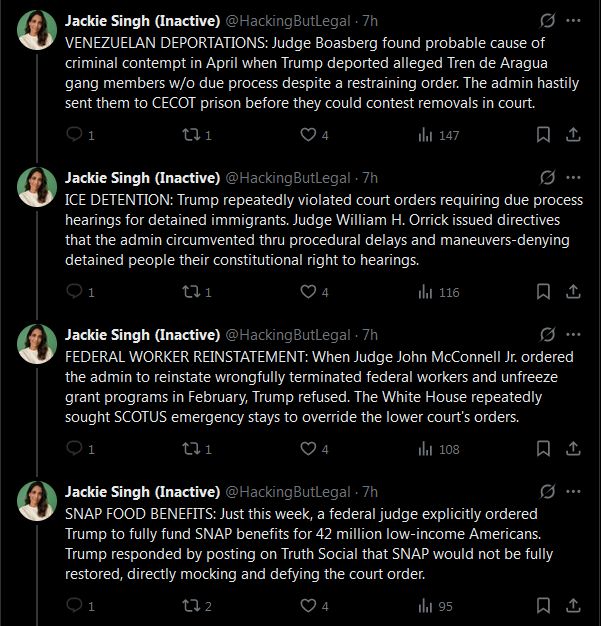601x626 pixels.
Task: Open more options on the SNAP Food Benefits tweet
Action: click(x=573, y=492)
